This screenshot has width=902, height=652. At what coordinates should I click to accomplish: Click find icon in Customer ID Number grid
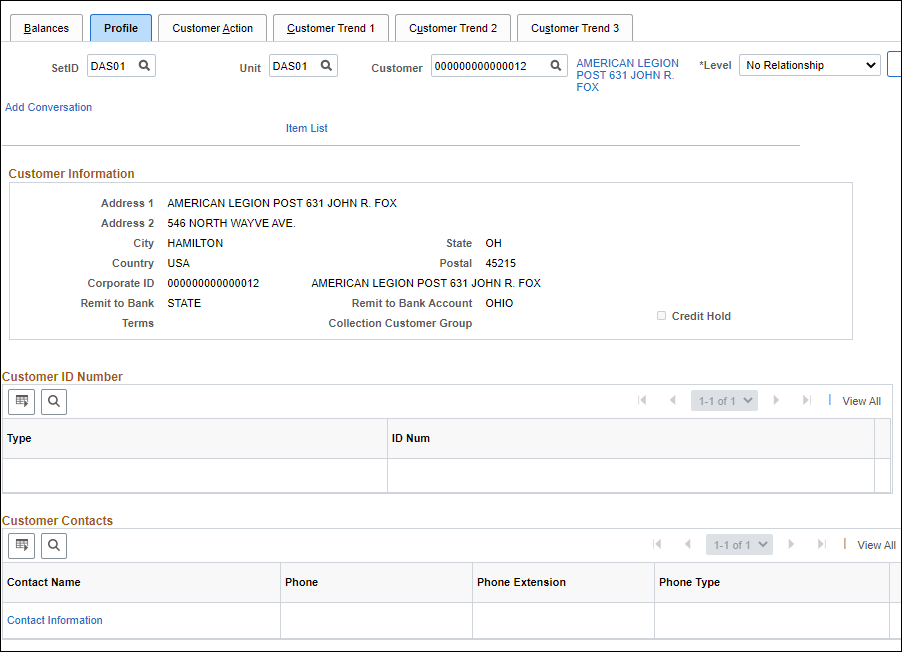click(54, 401)
